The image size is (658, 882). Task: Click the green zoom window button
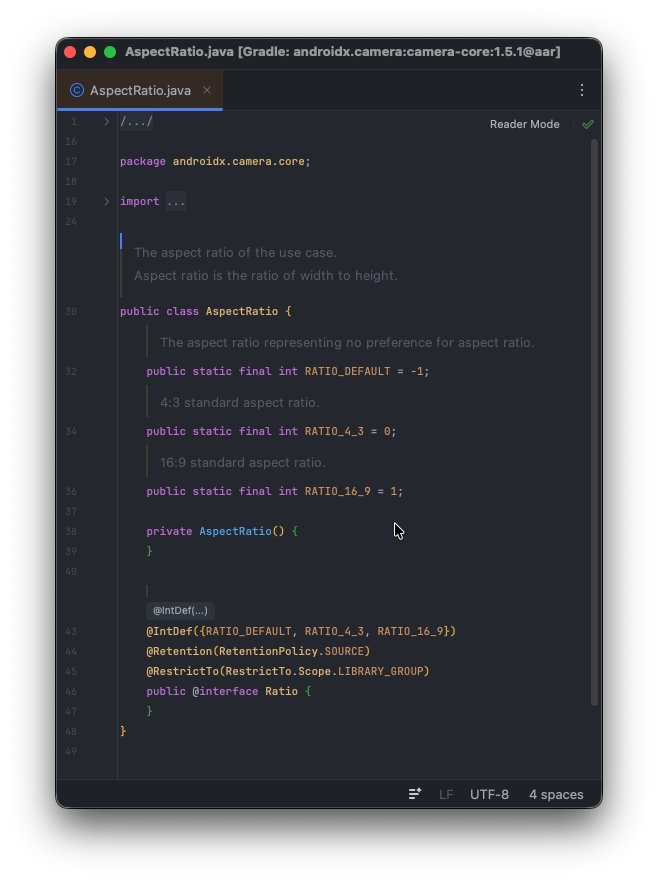click(x=110, y=52)
